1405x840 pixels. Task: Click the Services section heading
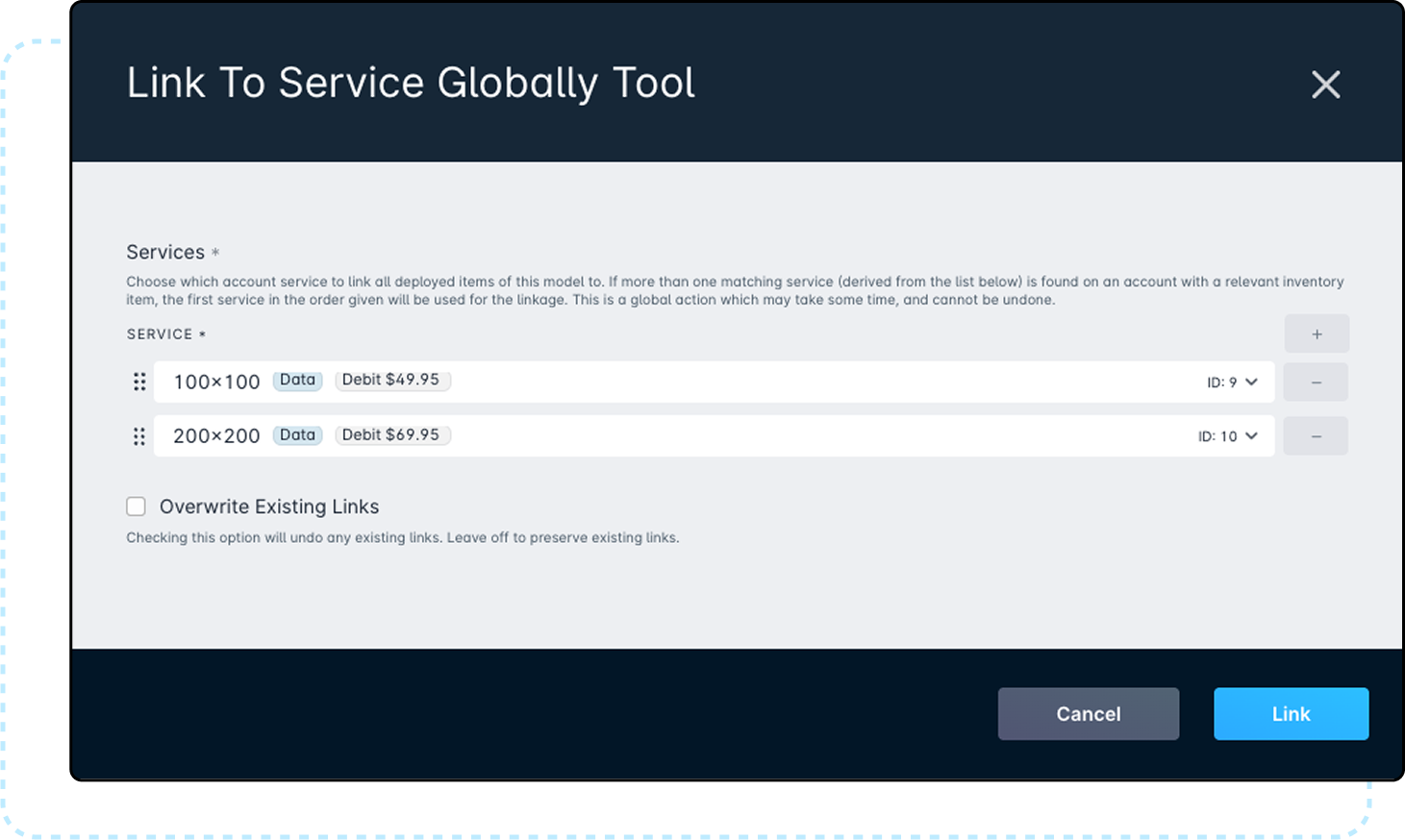coord(165,252)
